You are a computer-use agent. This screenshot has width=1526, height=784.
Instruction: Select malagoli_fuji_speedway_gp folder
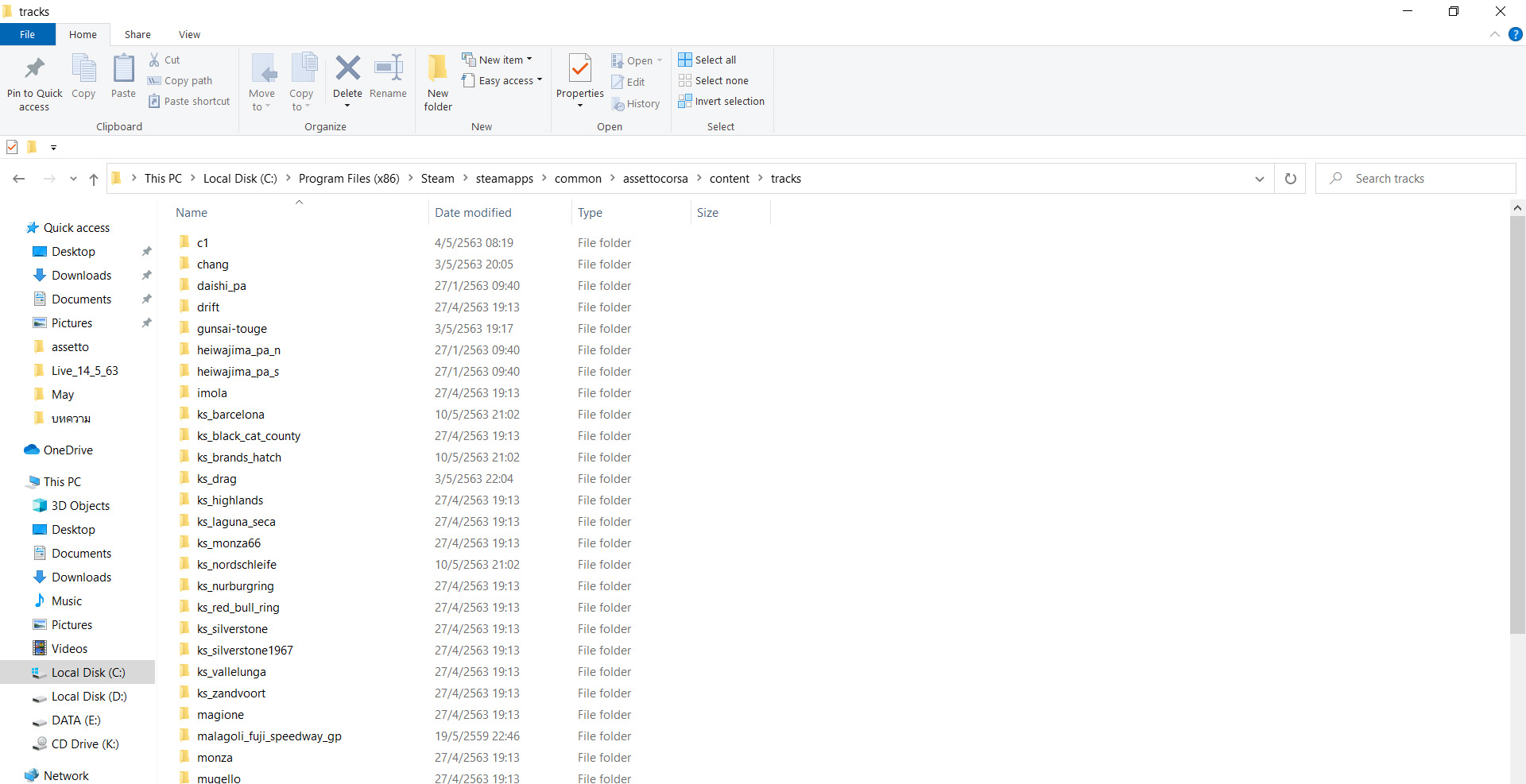click(x=269, y=736)
